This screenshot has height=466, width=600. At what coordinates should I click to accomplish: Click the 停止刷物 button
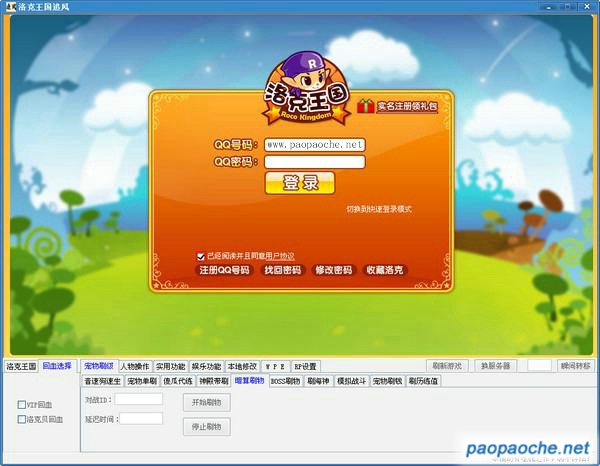pos(207,427)
